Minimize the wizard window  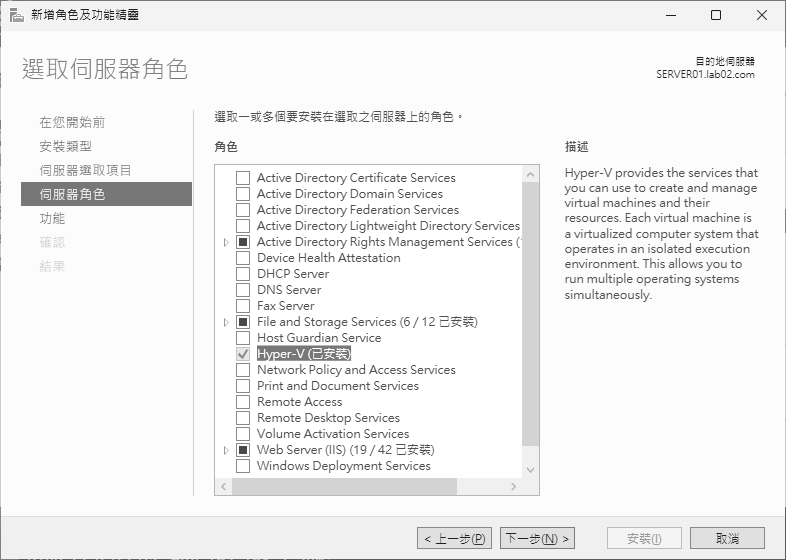(671, 15)
